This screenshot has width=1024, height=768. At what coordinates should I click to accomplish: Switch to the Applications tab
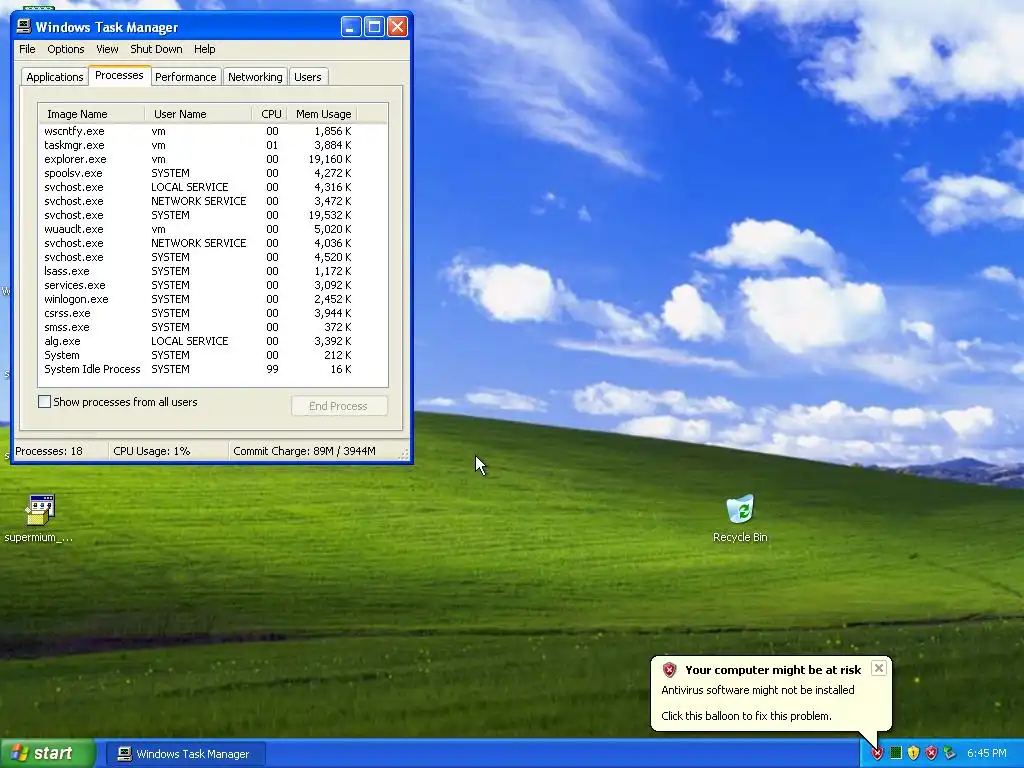(55, 77)
